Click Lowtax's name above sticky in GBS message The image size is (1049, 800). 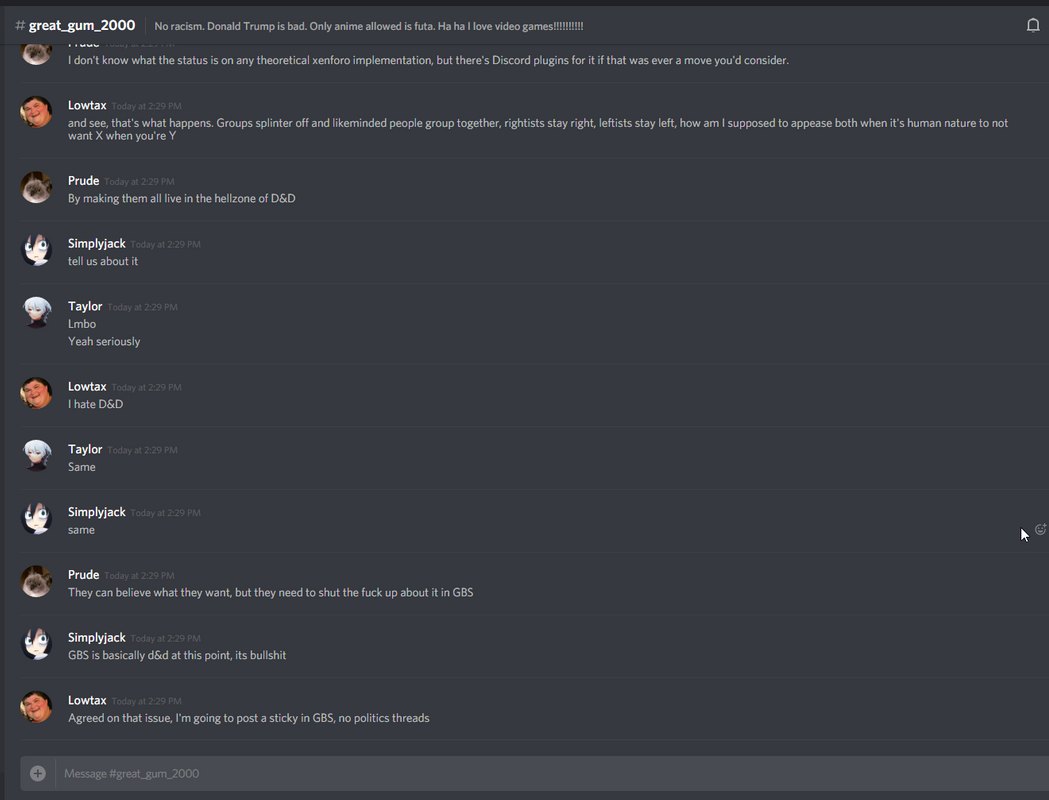tap(87, 700)
